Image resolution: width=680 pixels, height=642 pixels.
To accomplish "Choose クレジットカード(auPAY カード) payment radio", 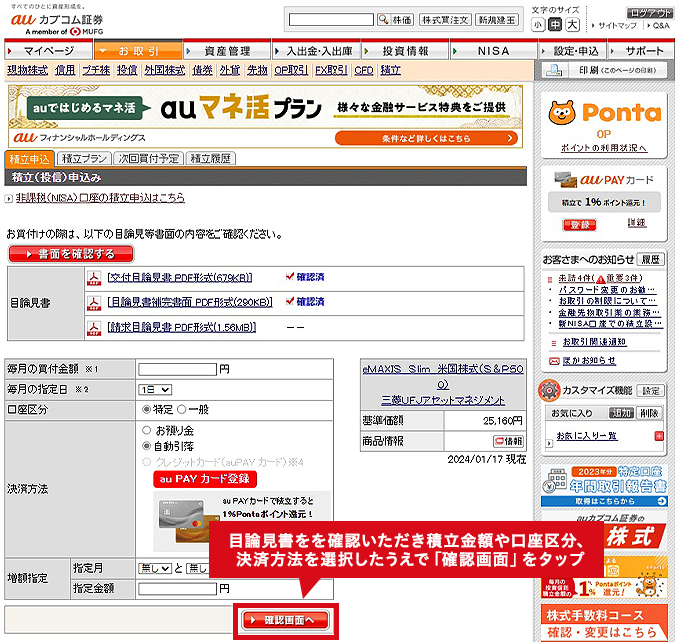I will click(147, 462).
